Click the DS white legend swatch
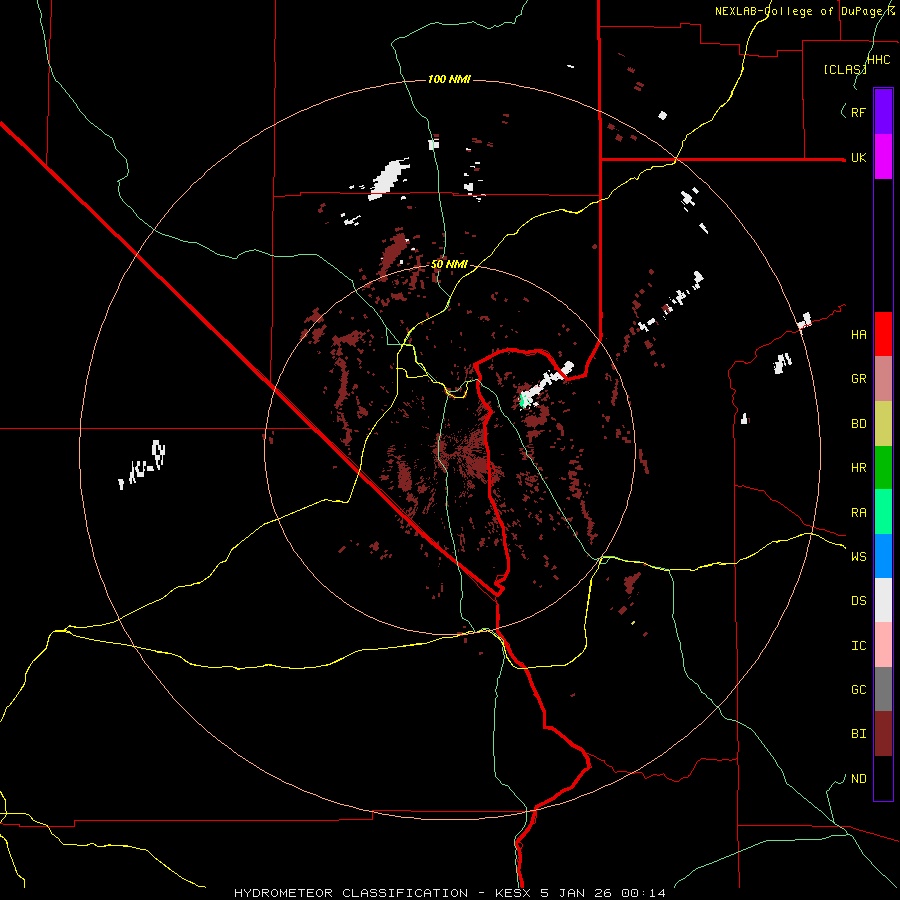Screen dimensions: 900x900 883,600
